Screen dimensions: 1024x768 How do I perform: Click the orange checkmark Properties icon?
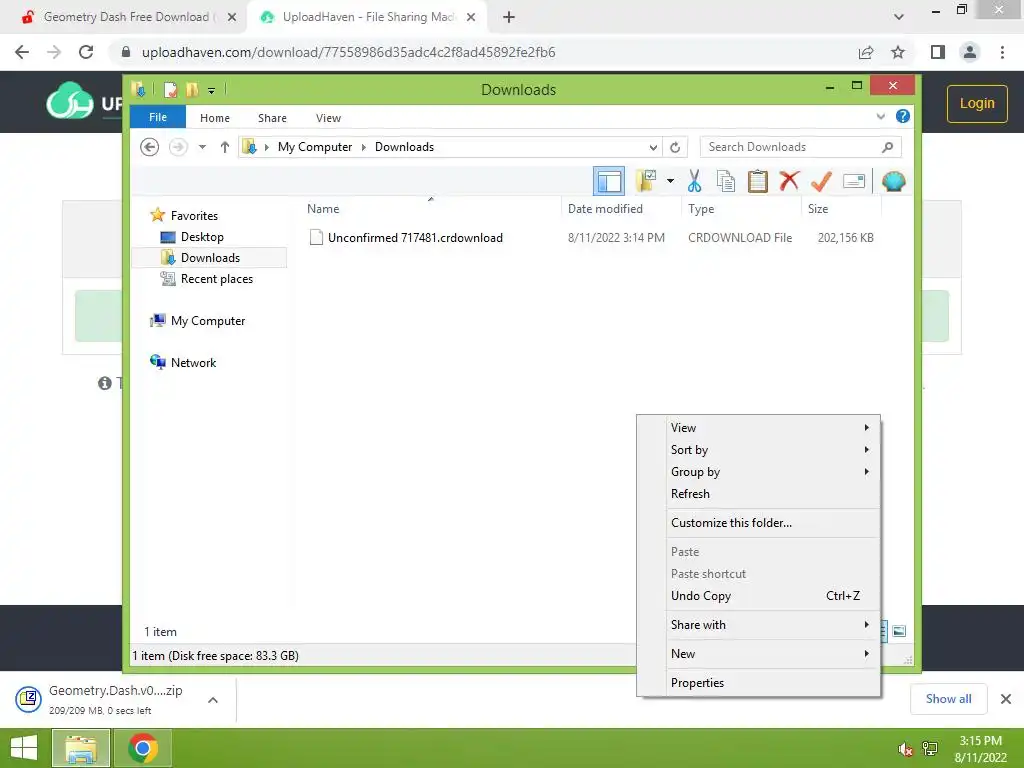tap(822, 181)
